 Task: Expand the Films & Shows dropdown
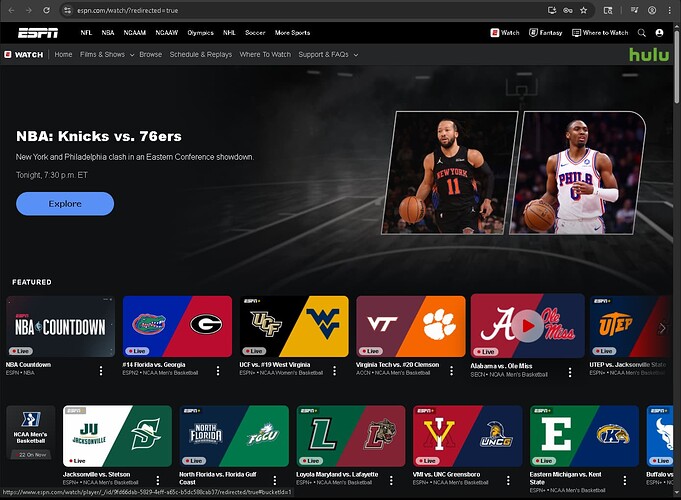(x=106, y=55)
